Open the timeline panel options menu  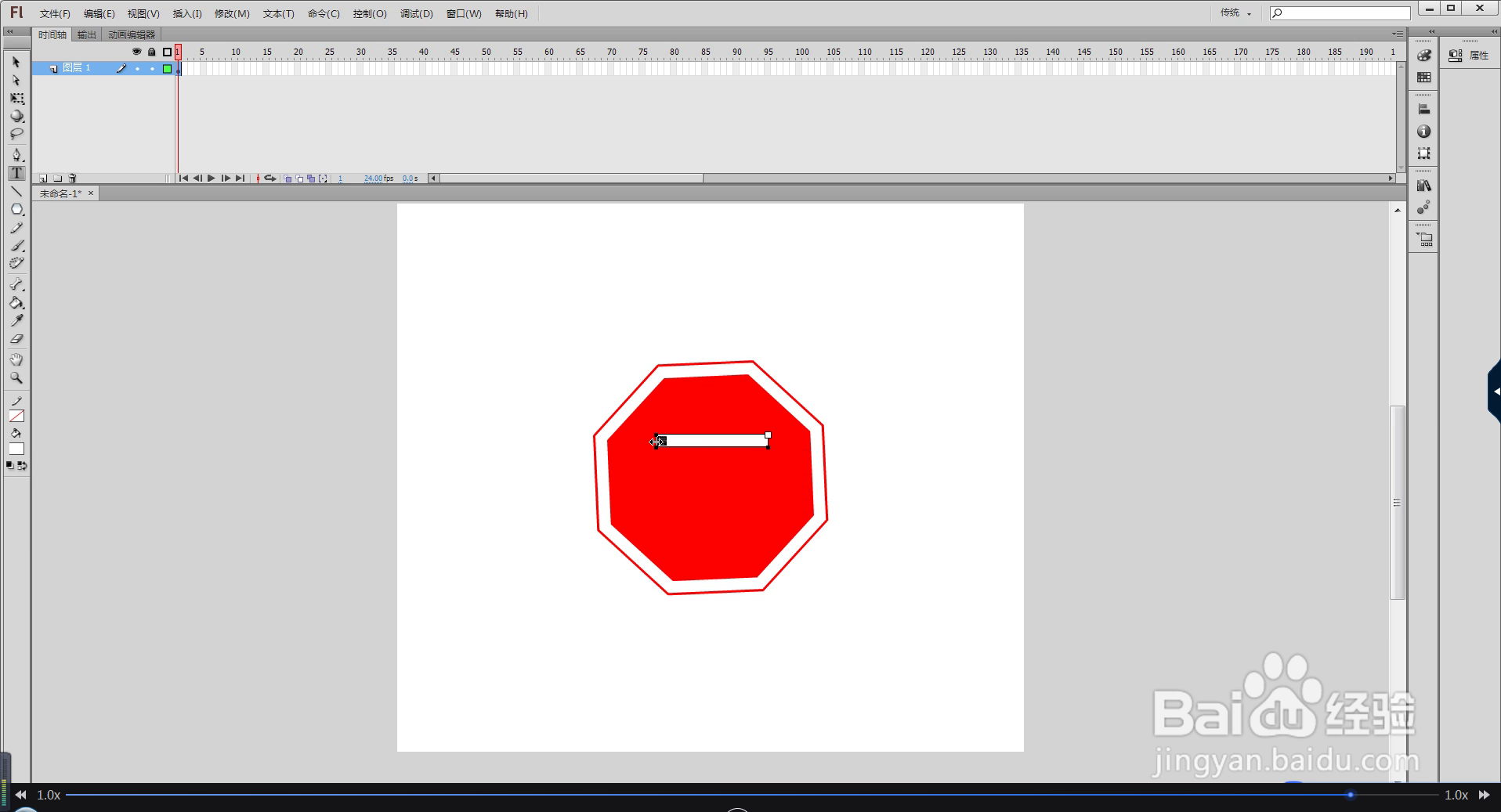(1399, 34)
